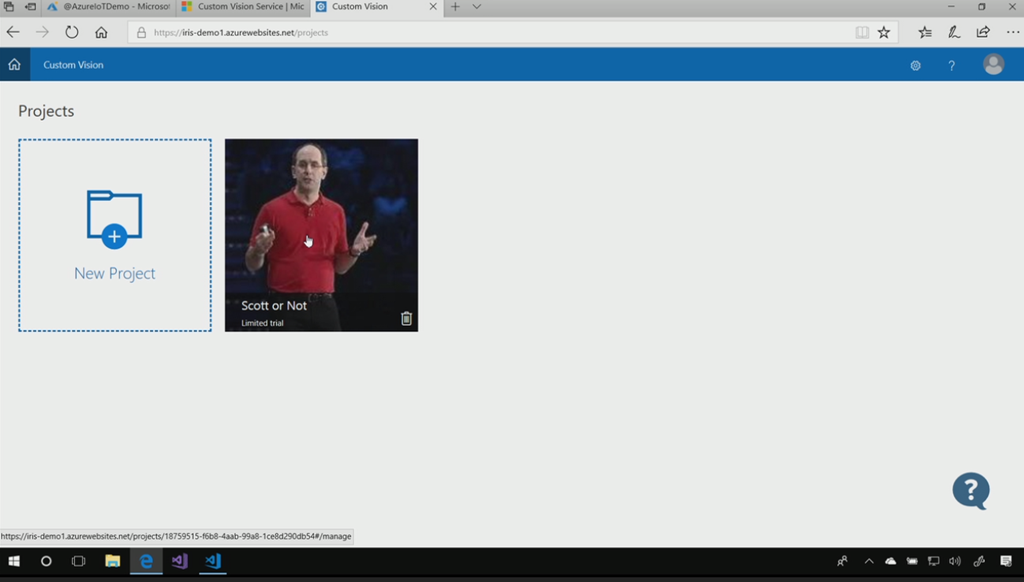
Task: Open Task View
Action: [78, 561]
